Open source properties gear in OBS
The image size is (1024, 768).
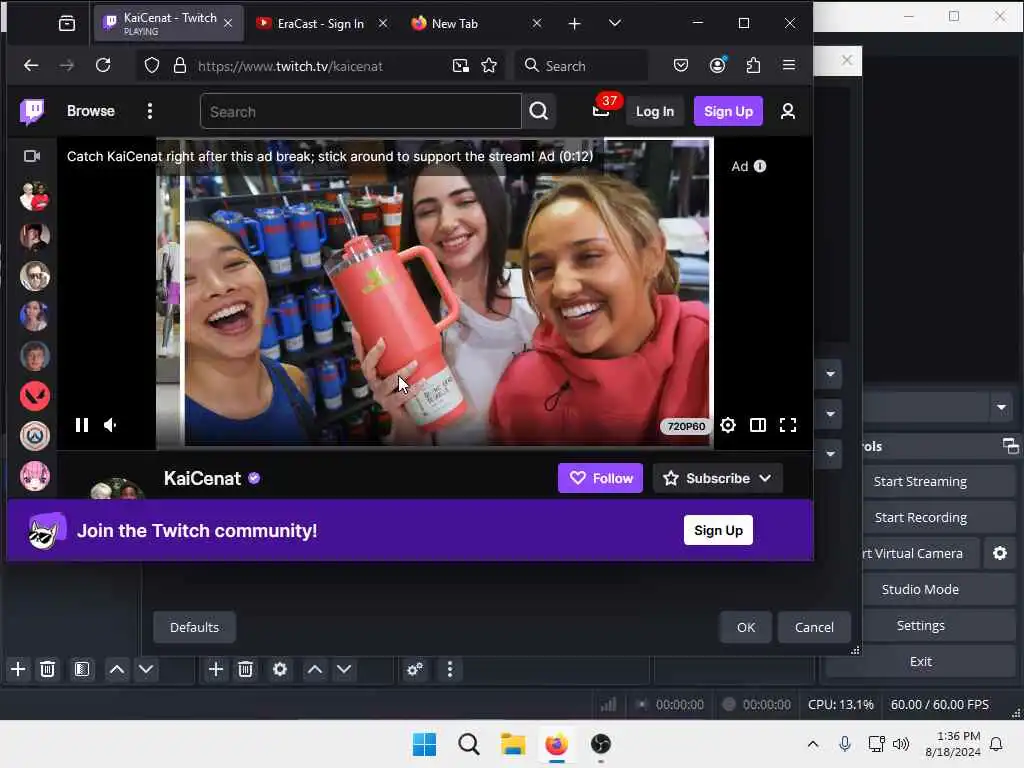(280, 669)
